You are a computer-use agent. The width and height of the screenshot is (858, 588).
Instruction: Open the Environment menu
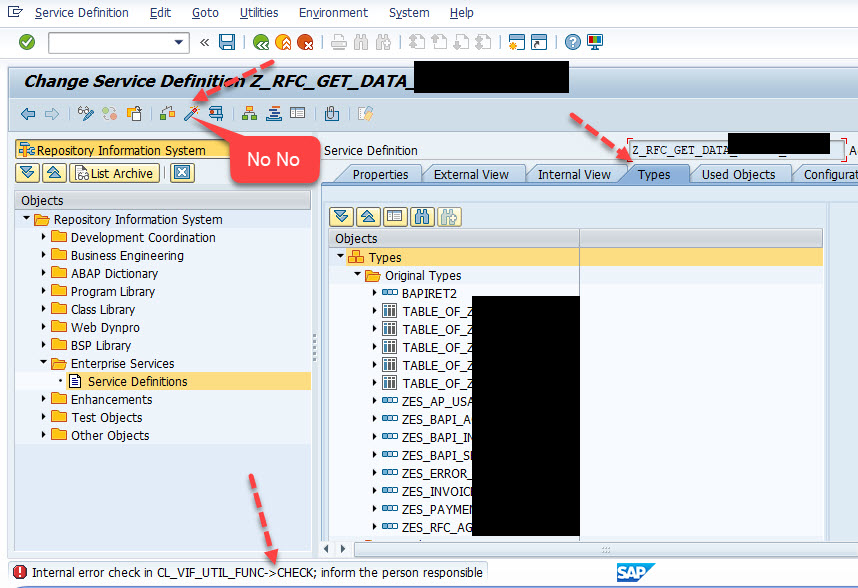click(333, 13)
